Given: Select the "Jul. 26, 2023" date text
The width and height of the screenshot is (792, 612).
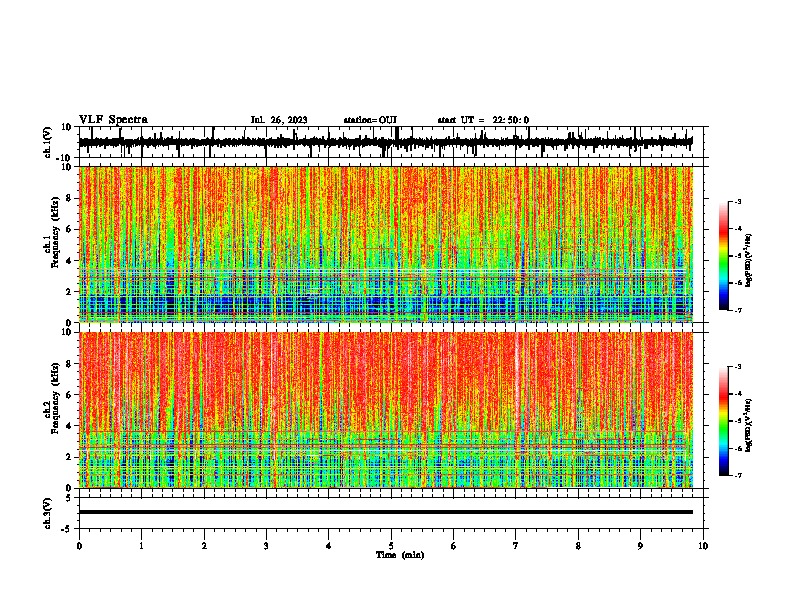Looking at the screenshot, I should [279, 120].
